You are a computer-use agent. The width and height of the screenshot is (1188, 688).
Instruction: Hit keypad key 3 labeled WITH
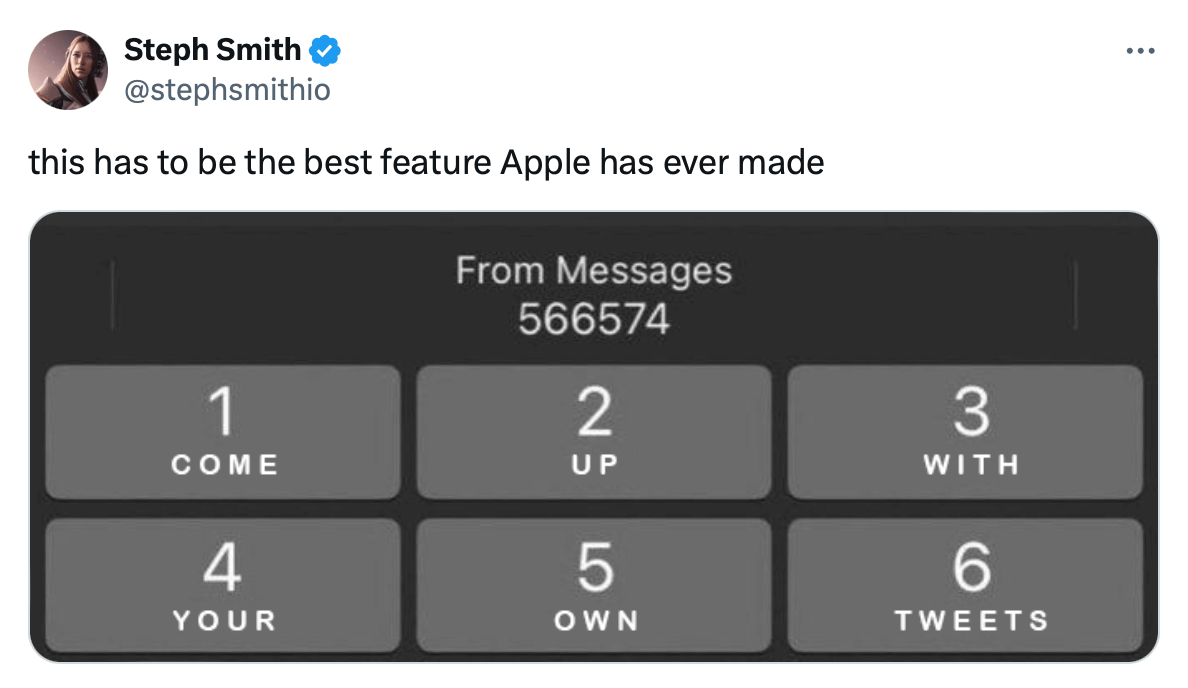[965, 431]
